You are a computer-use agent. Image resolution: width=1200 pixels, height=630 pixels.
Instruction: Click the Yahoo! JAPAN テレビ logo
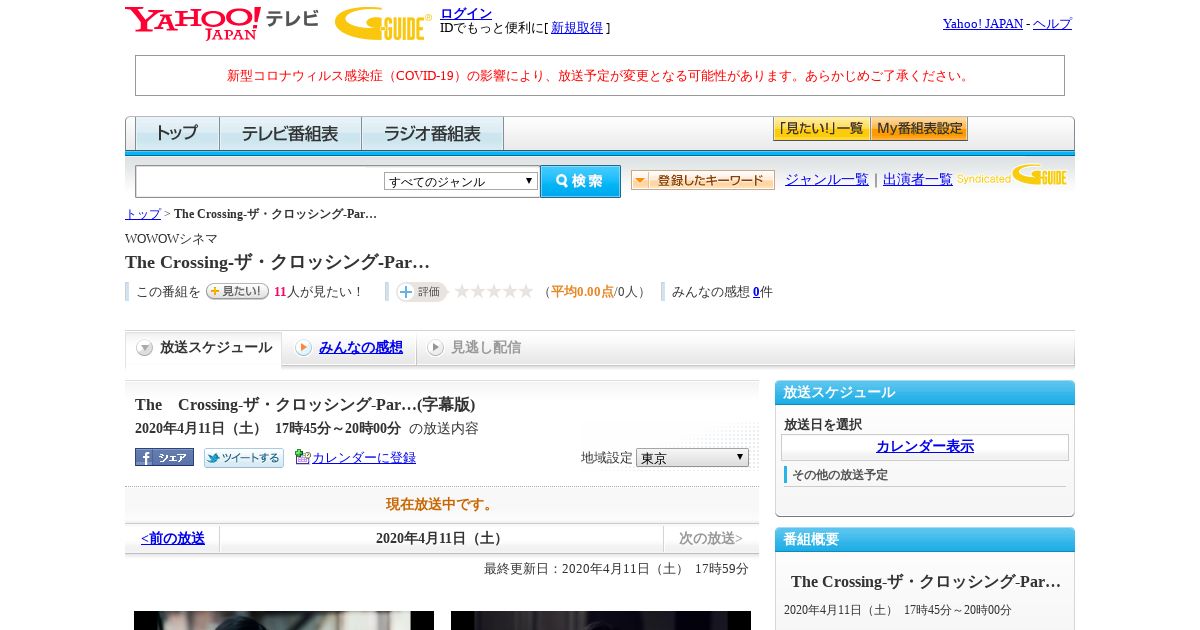click(x=222, y=23)
